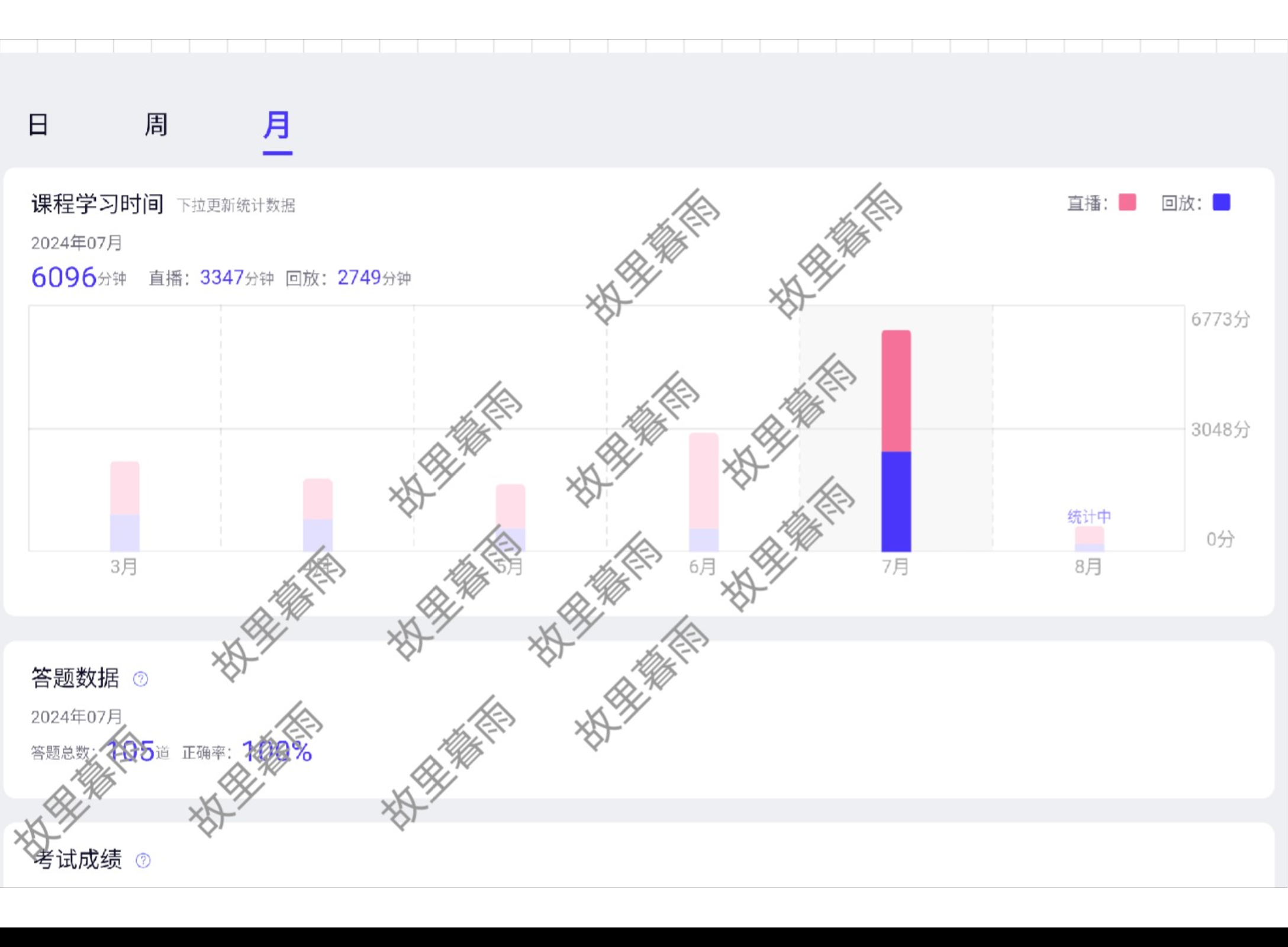Click the 7月 axis label

(896, 567)
